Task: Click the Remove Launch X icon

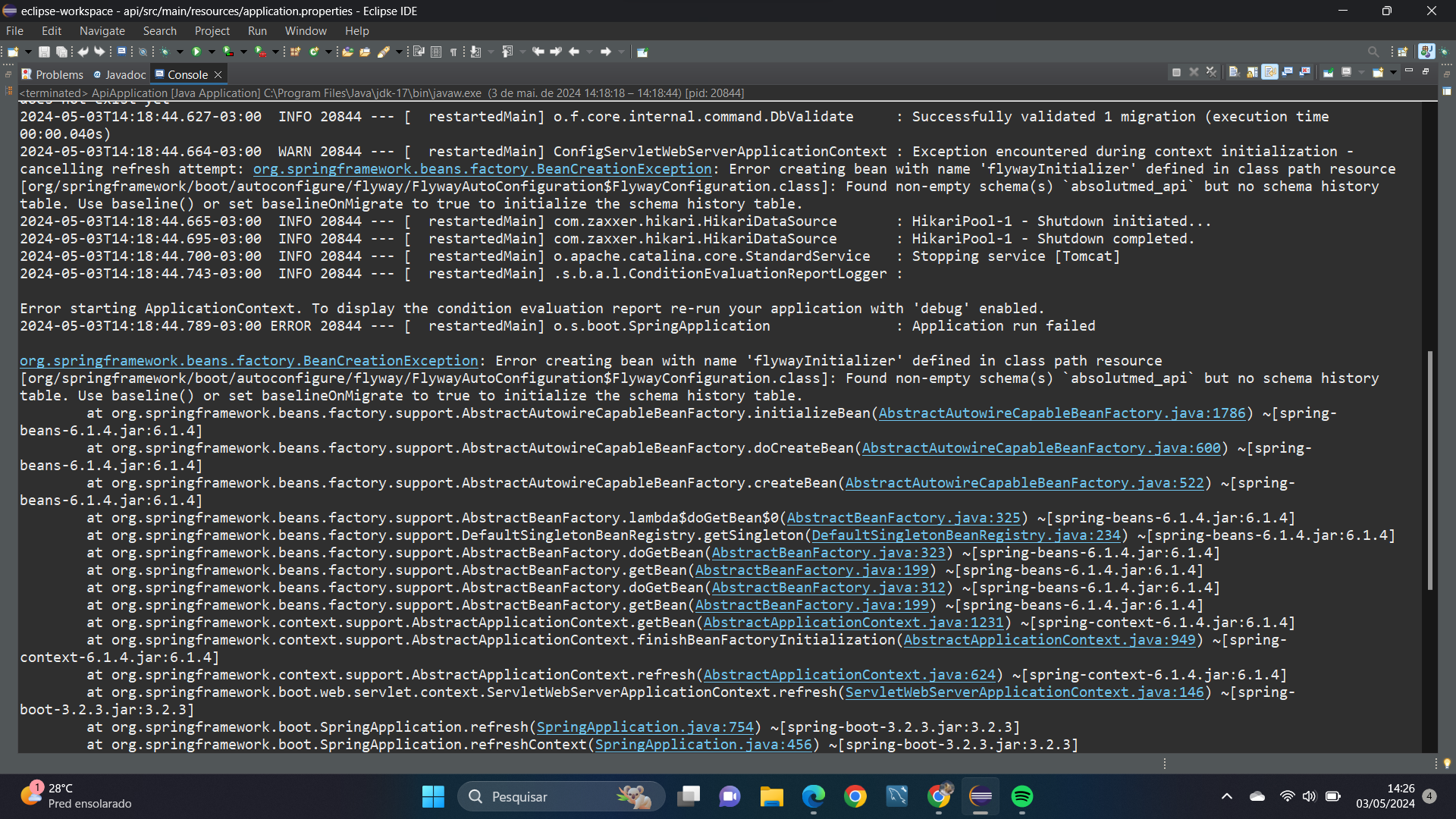Action: coord(1194,72)
